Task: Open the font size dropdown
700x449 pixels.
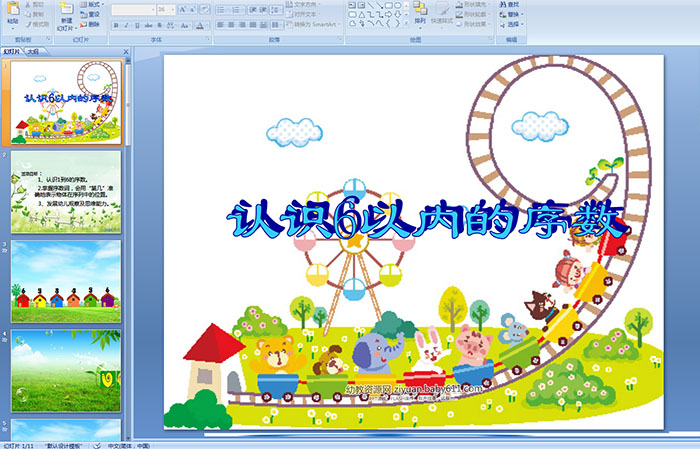Action: coord(166,10)
